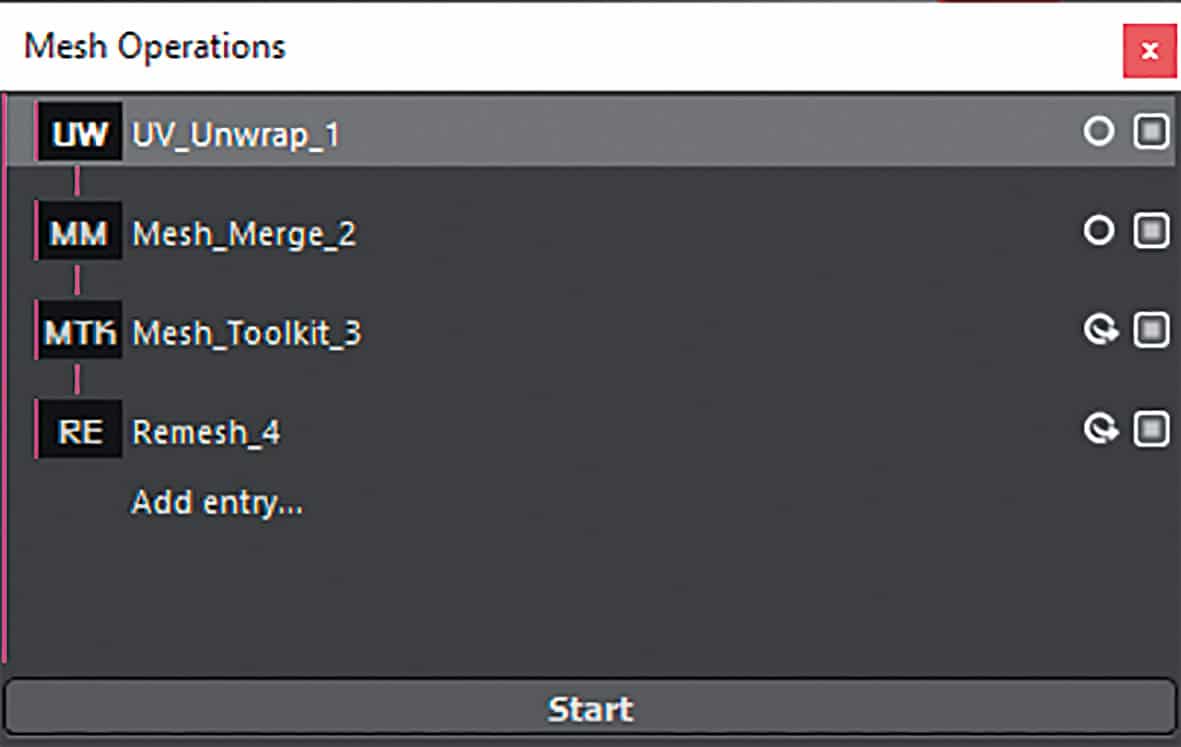Click Add entry to create a new operation
Image resolution: width=1181 pixels, height=747 pixels.
[x=218, y=503]
